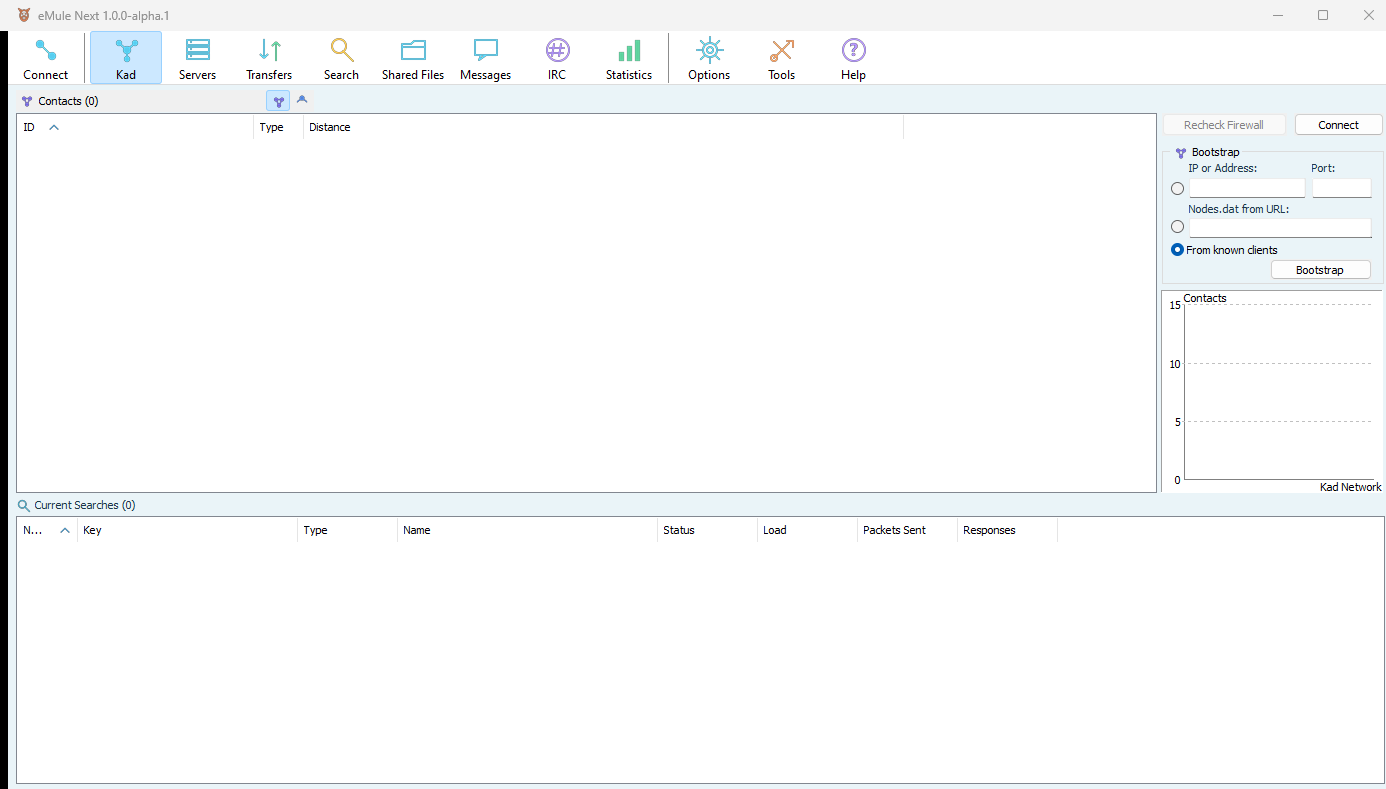Open the Search window
The width and height of the screenshot is (1386, 789).
click(342, 58)
